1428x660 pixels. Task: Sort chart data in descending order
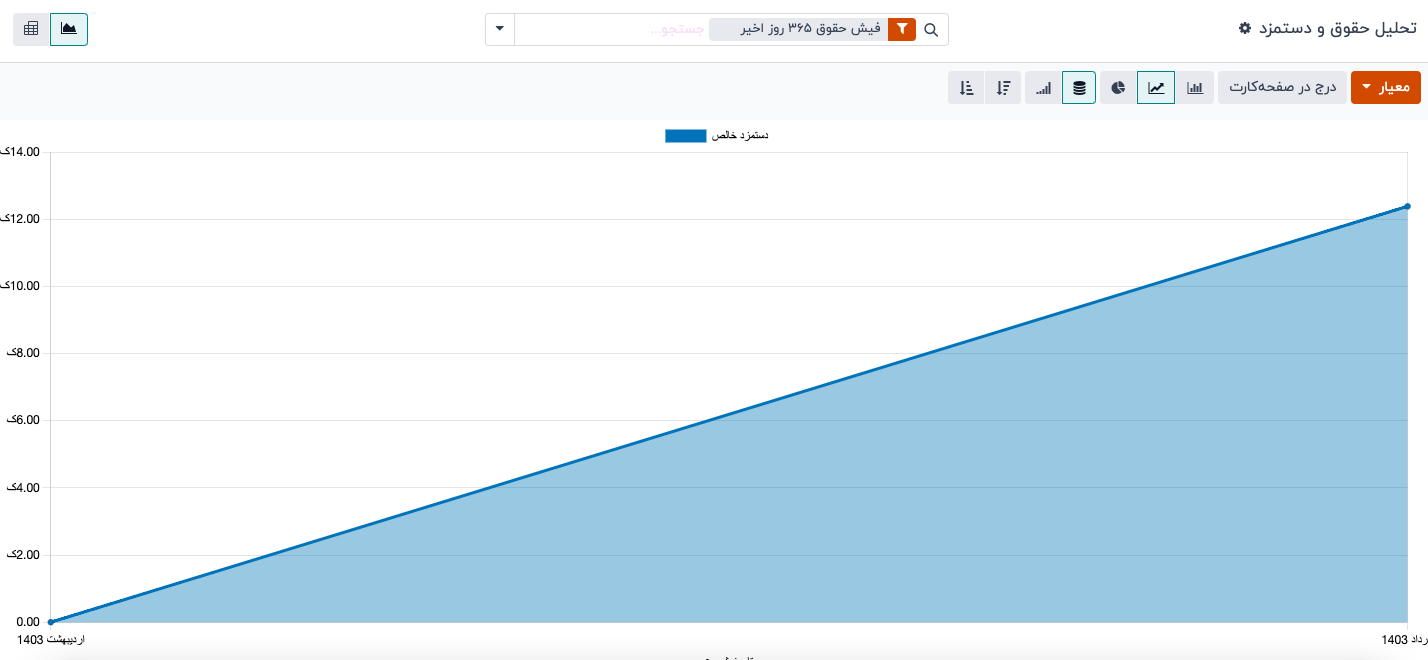(1004, 88)
